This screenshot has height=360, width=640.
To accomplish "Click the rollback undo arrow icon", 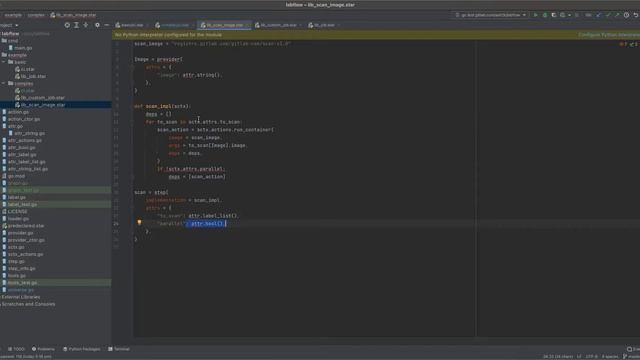I will (x=636, y=15).
